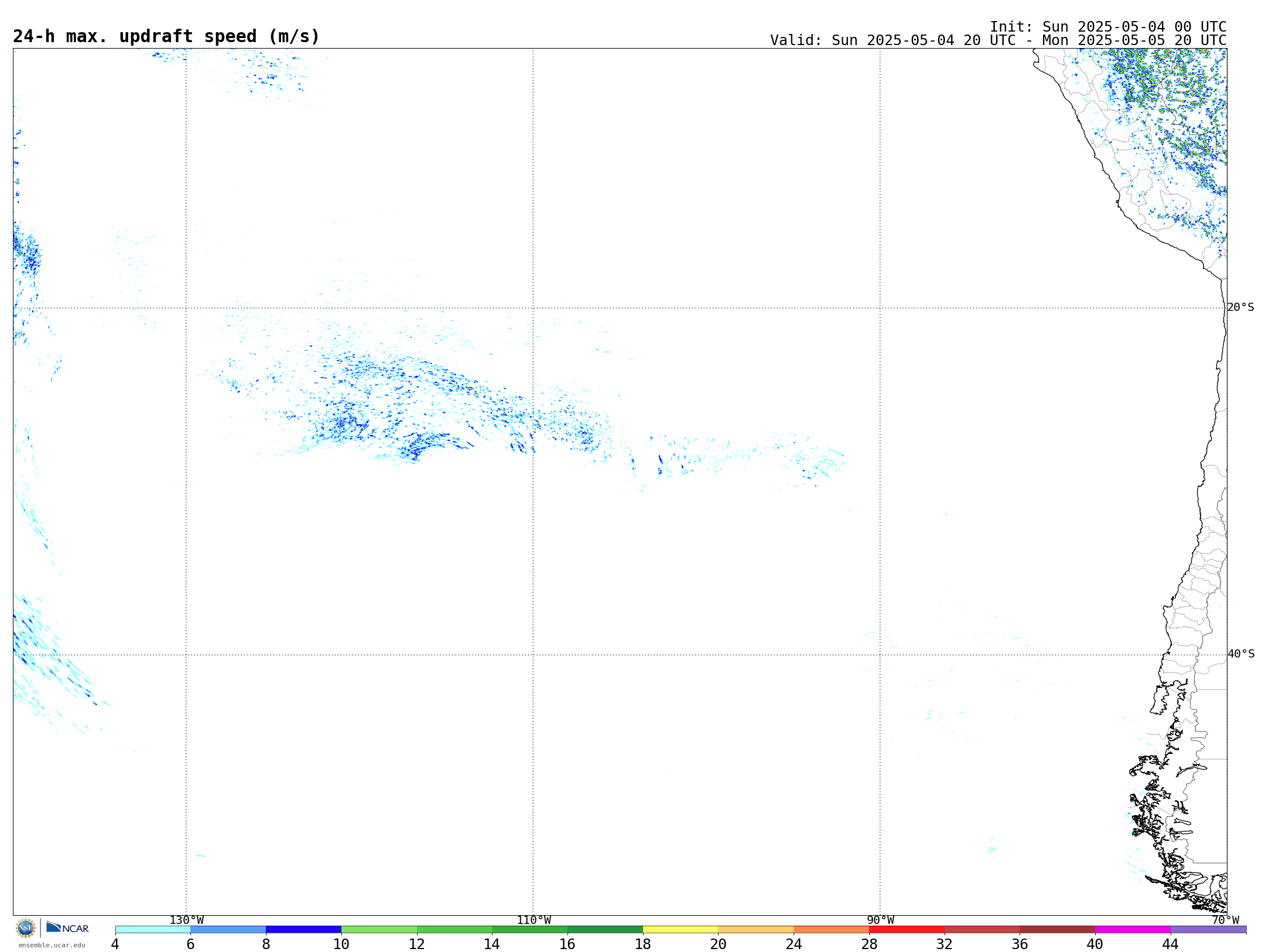
Task: Click the colorbar tick value 10
Action: pos(341,944)
